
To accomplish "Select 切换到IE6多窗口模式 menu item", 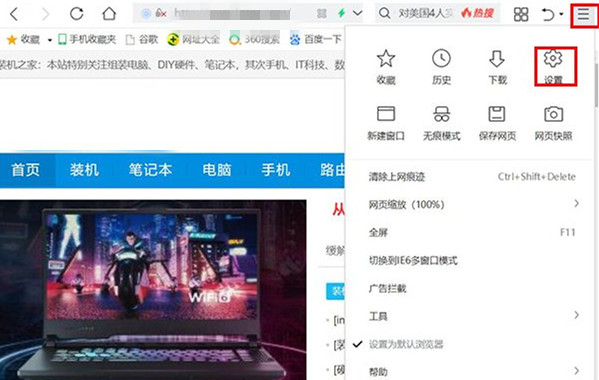I will pyautogui.click(x=472, y=260).
